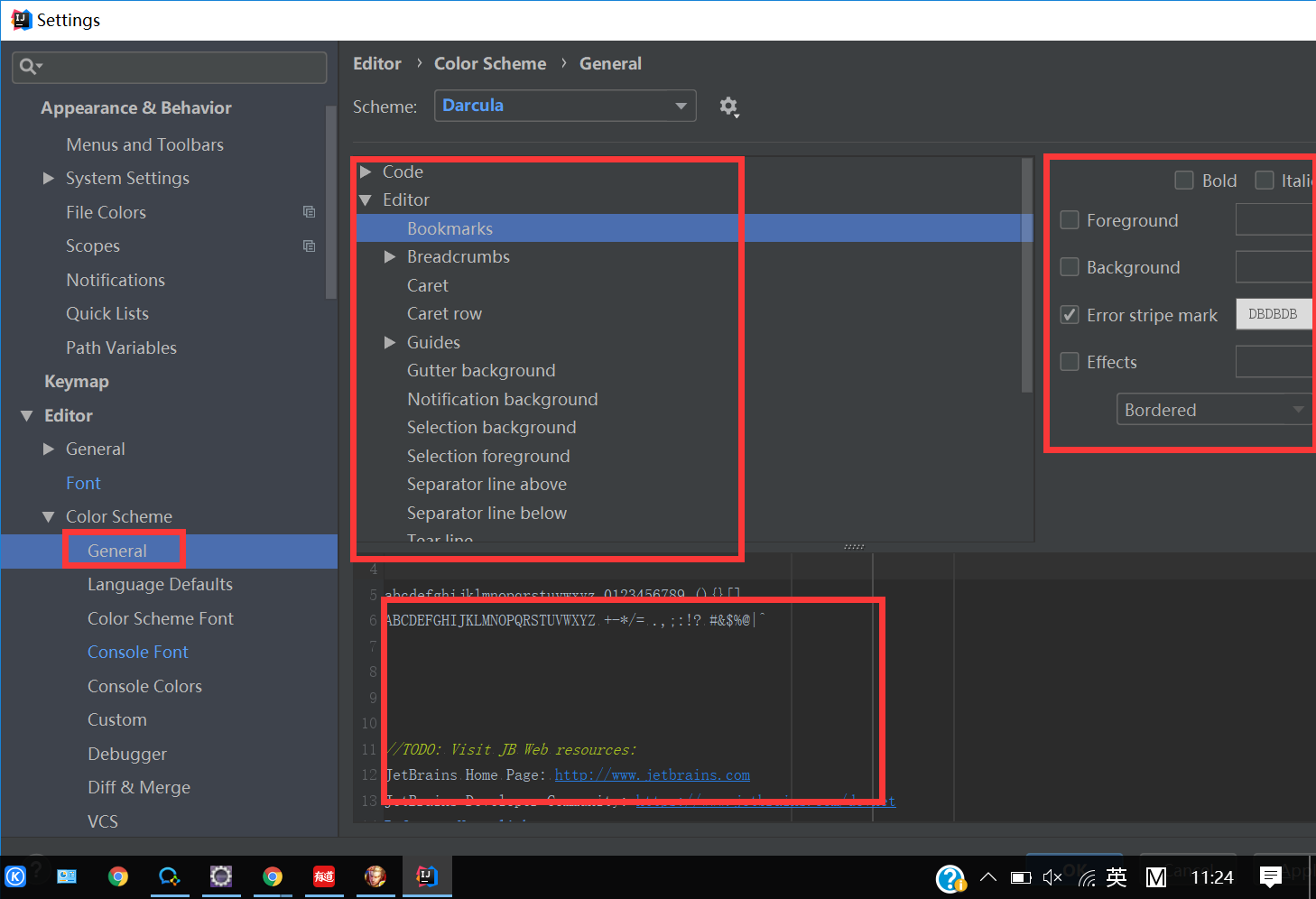Toggle the Foreground checkbox

(1070, 220)
